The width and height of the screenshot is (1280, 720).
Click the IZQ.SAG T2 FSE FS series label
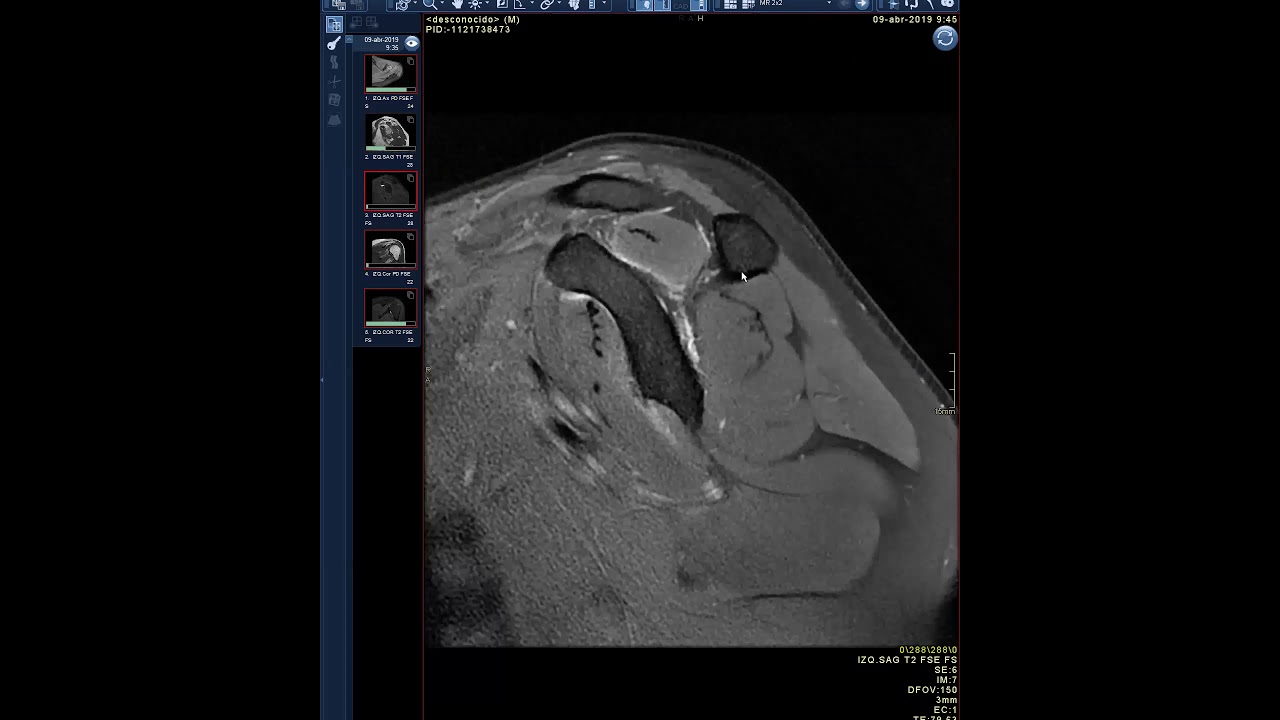tap(907, 660)
